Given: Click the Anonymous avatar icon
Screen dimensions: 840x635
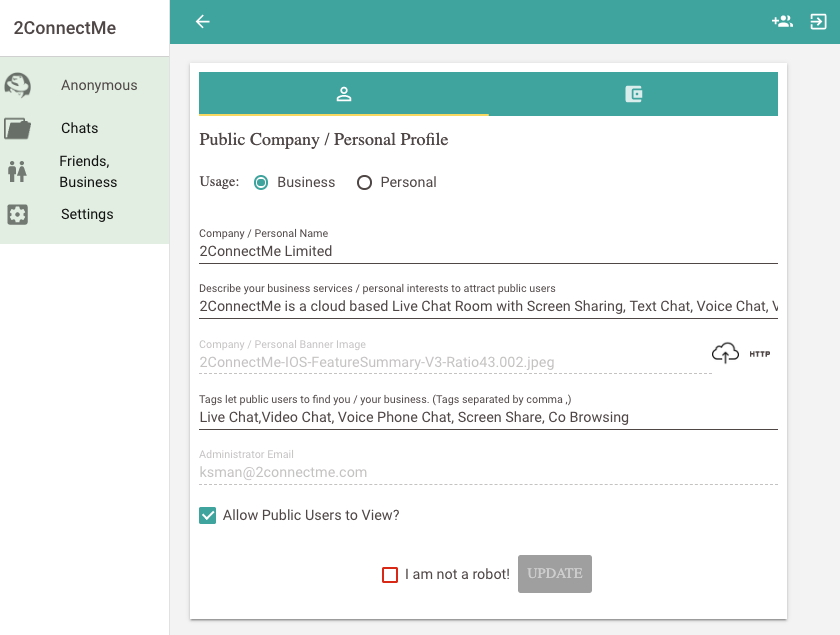Looking at the screenshot, I should (x=18, y=85).
